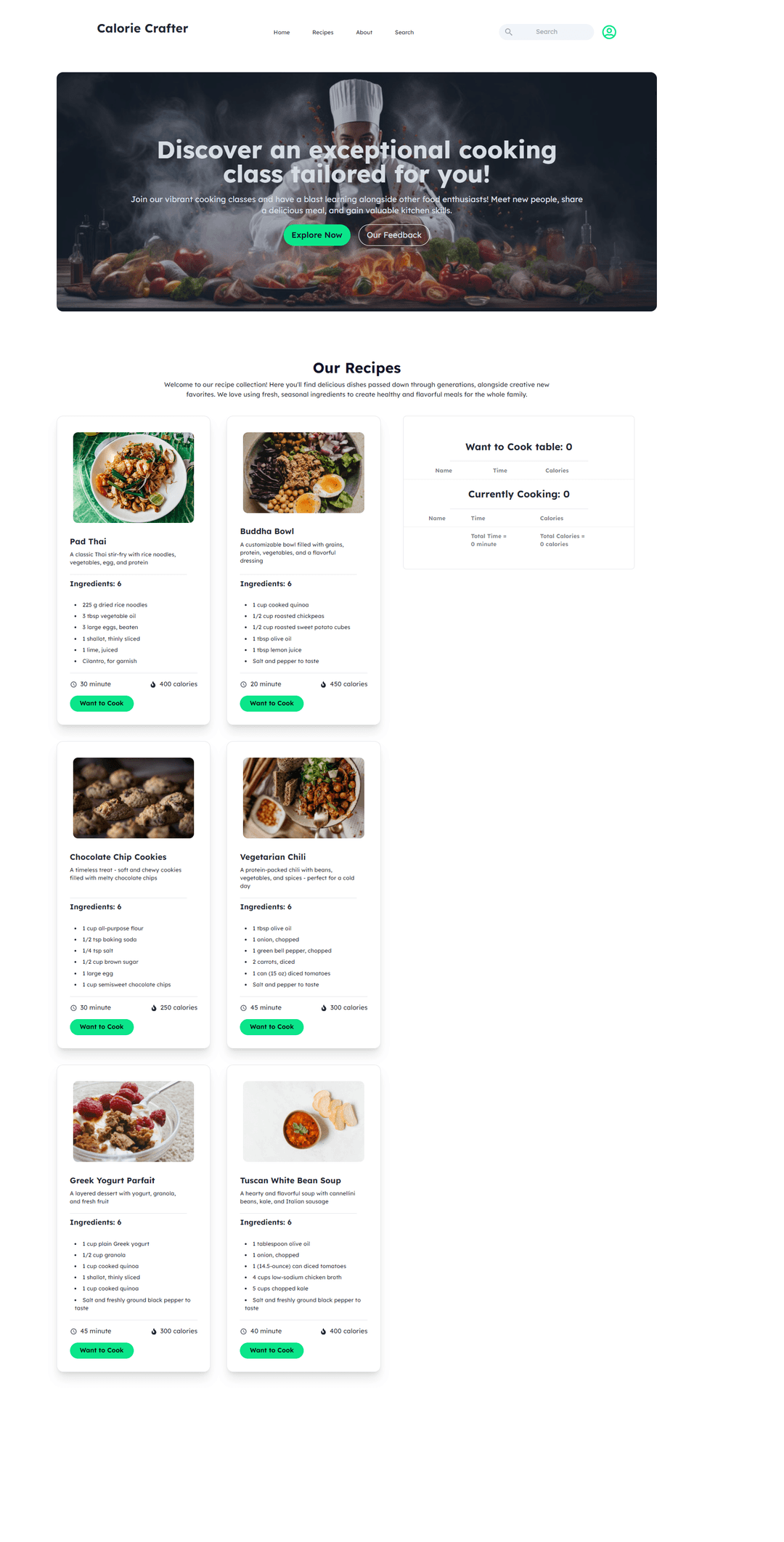Viewport: 784px width, 1542px height.
Task: Click Want to Cook on Pad Thai
Action: (102, 703)
